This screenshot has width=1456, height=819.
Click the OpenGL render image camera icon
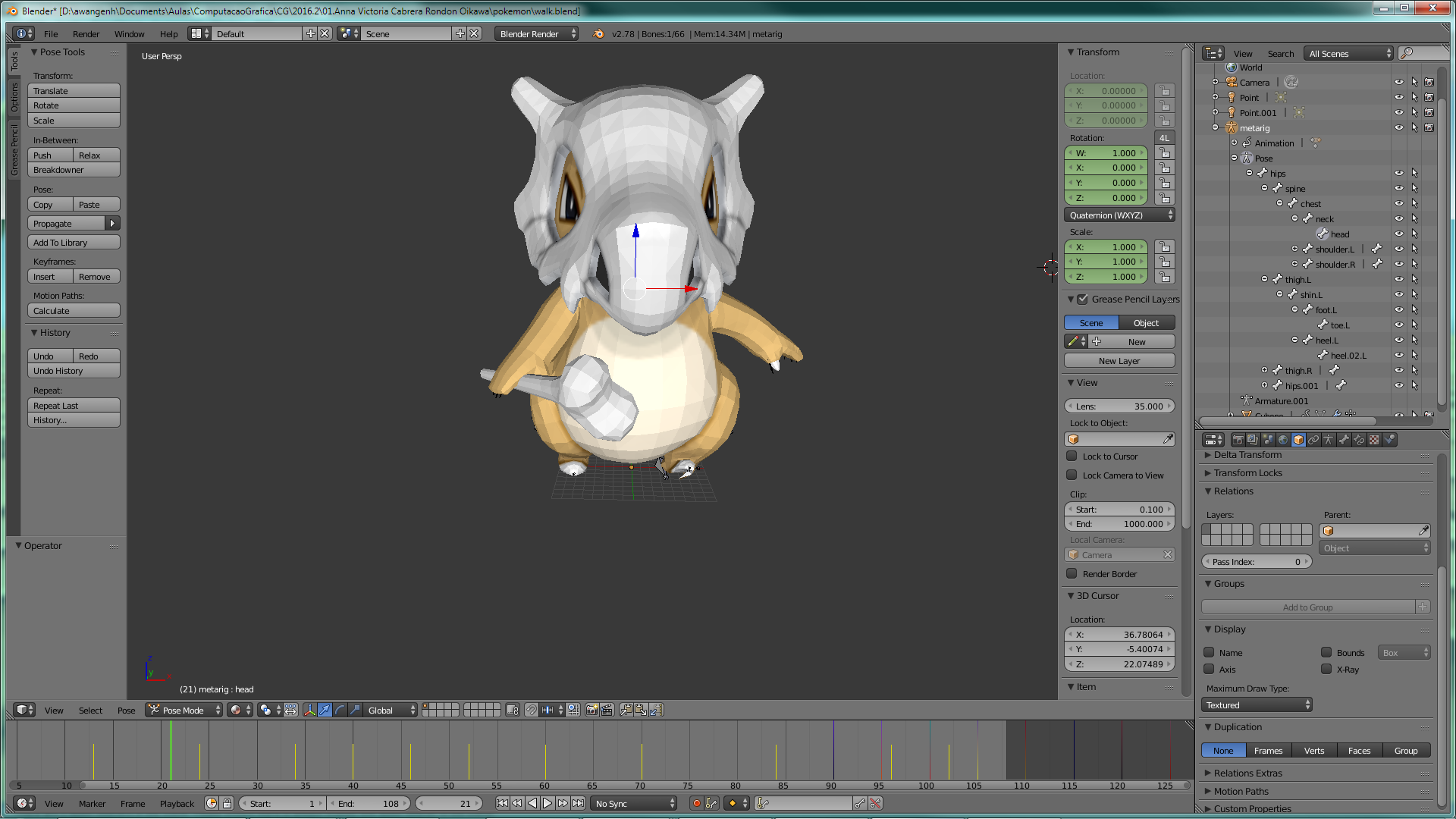click(591, 710)
